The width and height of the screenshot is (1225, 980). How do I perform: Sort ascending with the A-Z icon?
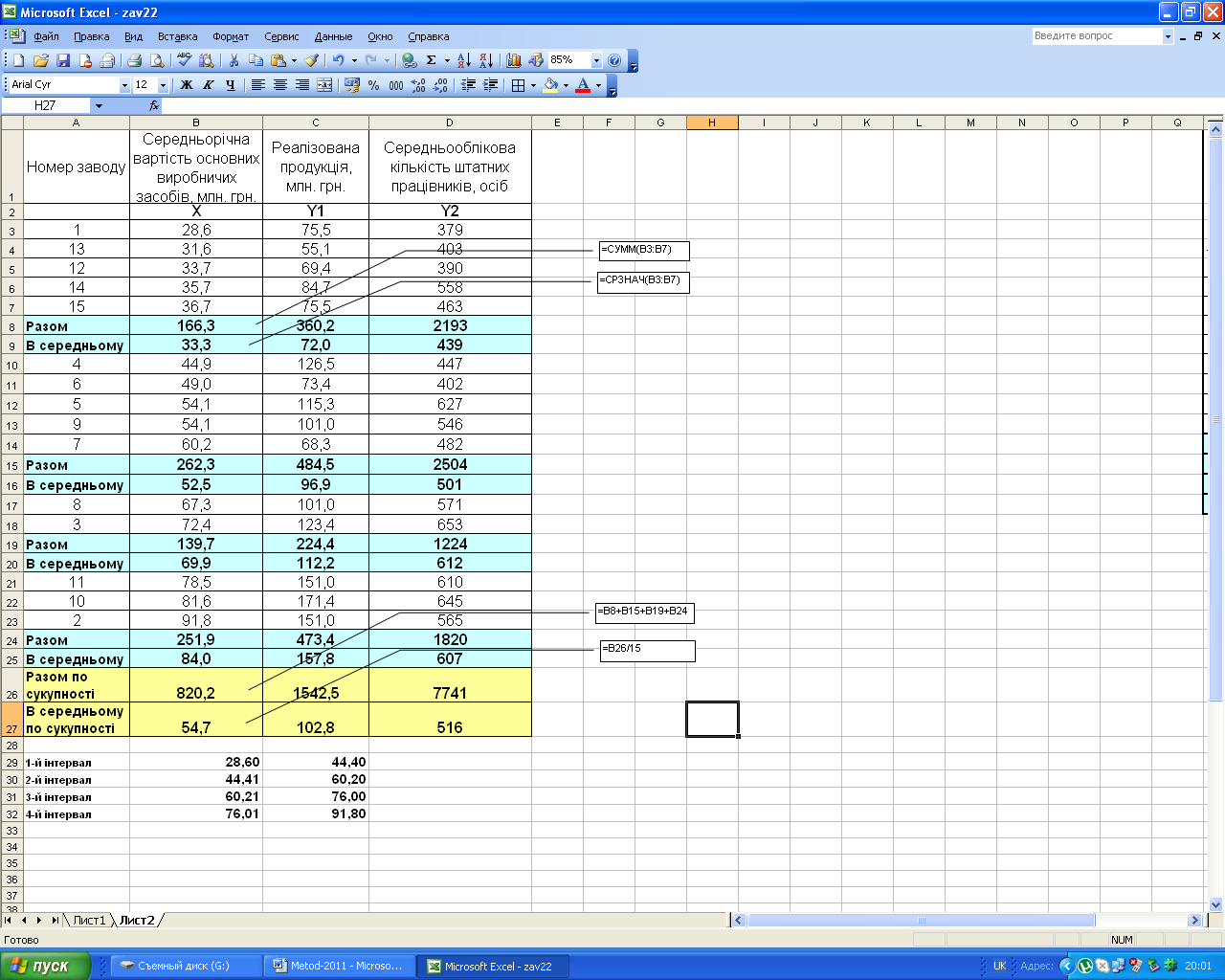point(464,60)
